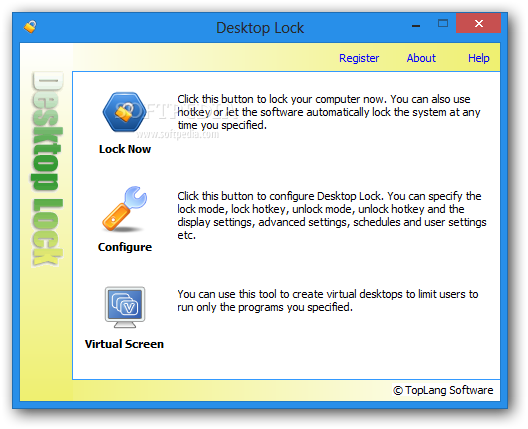Screen dimensions: 528x429
Task: Launch the Virtual Screen monitor icon
Action: point(125,307)
